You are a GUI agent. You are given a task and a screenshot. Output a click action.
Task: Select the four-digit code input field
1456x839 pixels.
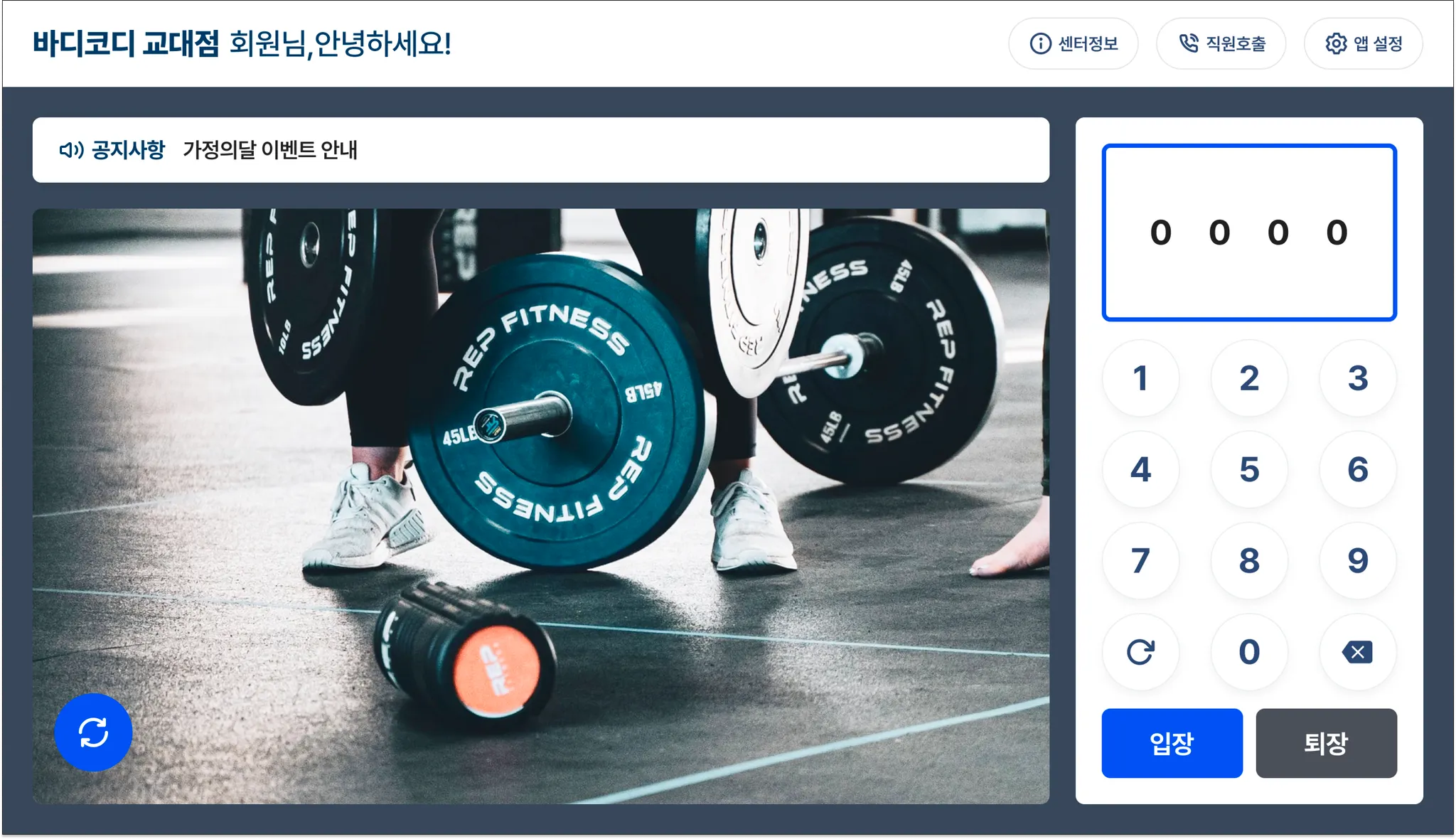1249,233
